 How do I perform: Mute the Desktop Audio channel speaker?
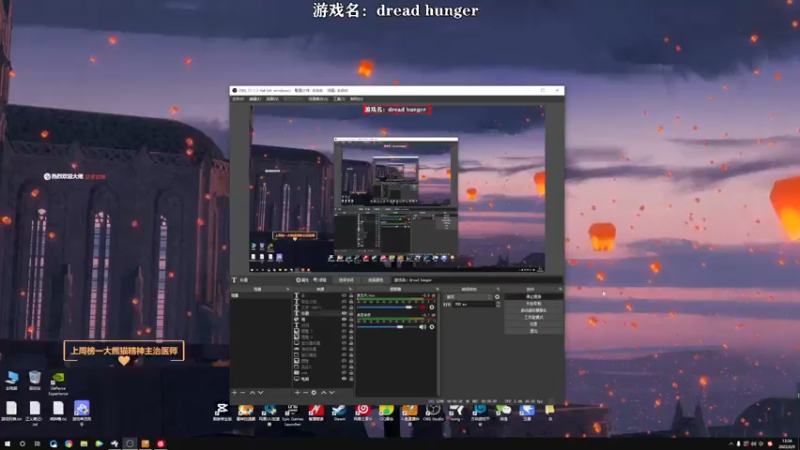(422, 327)
